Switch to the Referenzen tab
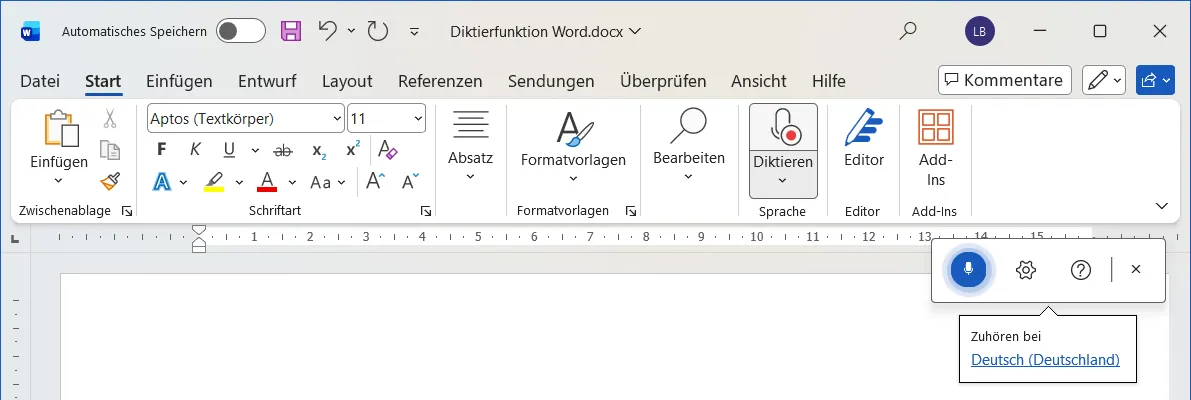Image resolution: width=1191 pixels, height=400 pixels. 440,80
